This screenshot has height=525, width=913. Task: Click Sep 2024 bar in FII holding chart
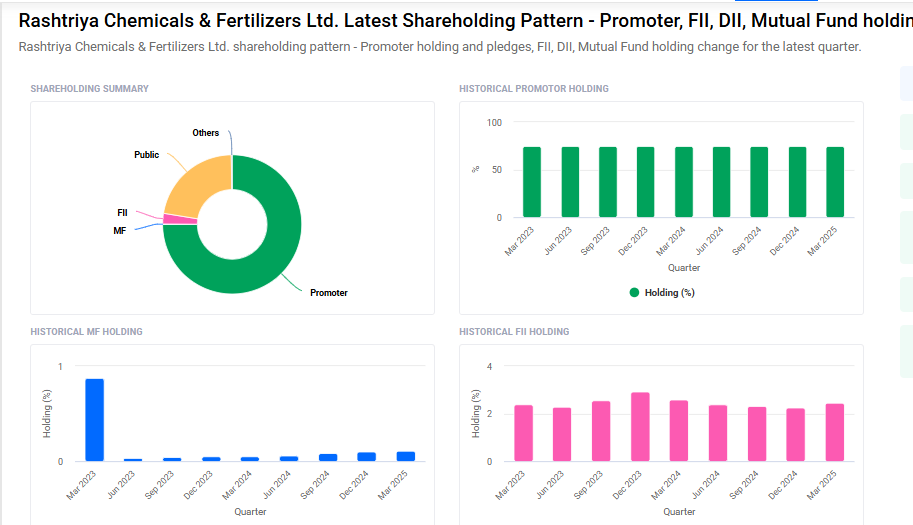click(x=757, y=434)
